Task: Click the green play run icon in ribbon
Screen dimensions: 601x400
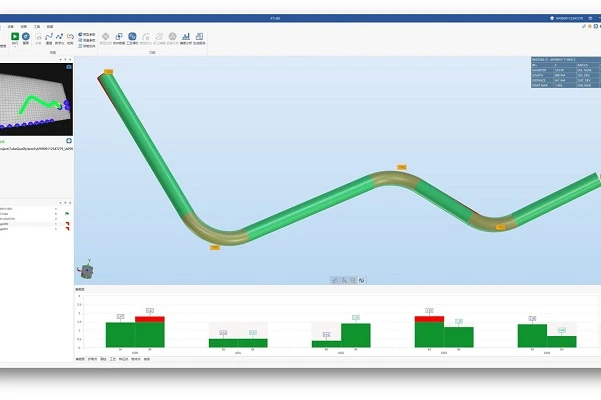Action: [14, 37]
